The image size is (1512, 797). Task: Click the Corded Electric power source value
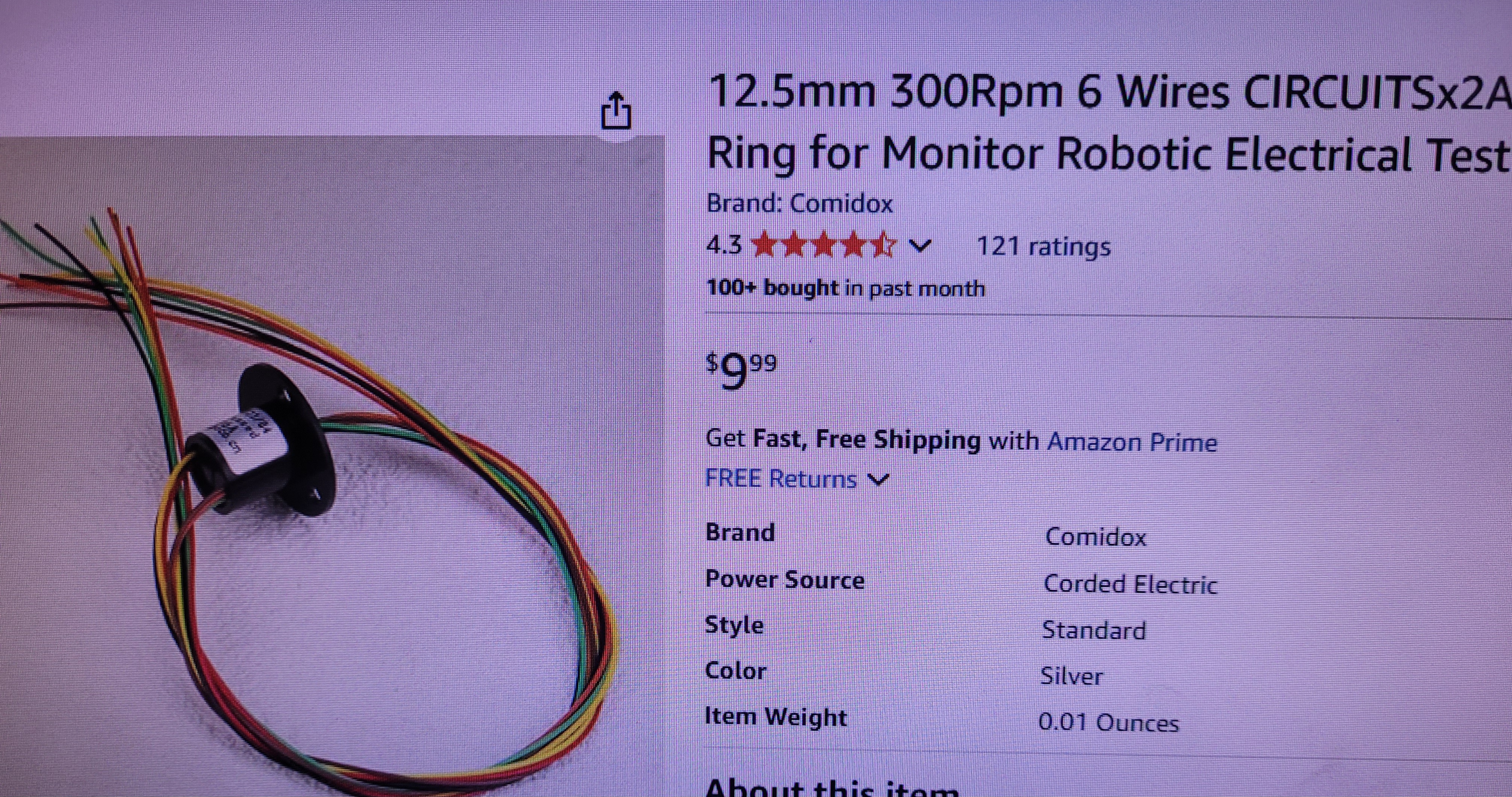point(1131,584)
